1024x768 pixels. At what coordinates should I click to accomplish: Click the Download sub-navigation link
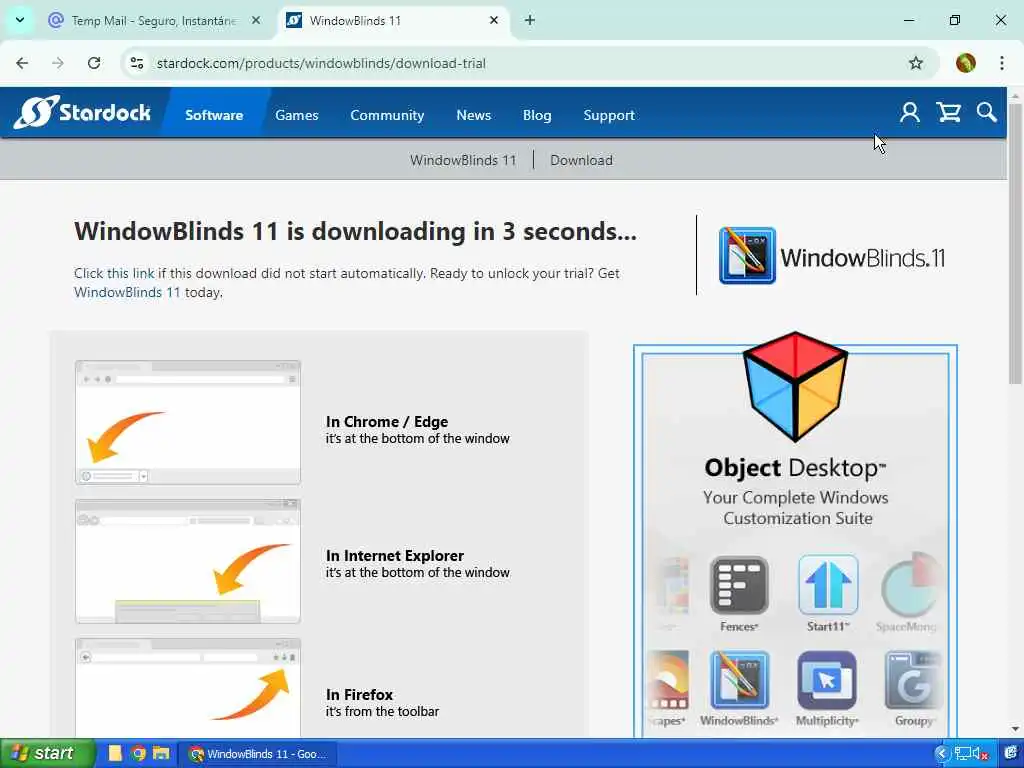[x=581, y=160]
